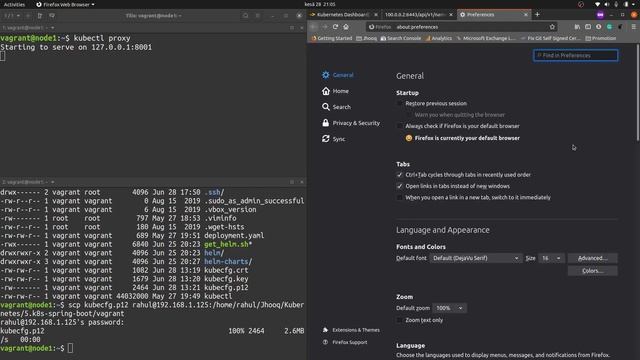
Task: Reload the page in Firefox
Action: [x=335, y=27]
